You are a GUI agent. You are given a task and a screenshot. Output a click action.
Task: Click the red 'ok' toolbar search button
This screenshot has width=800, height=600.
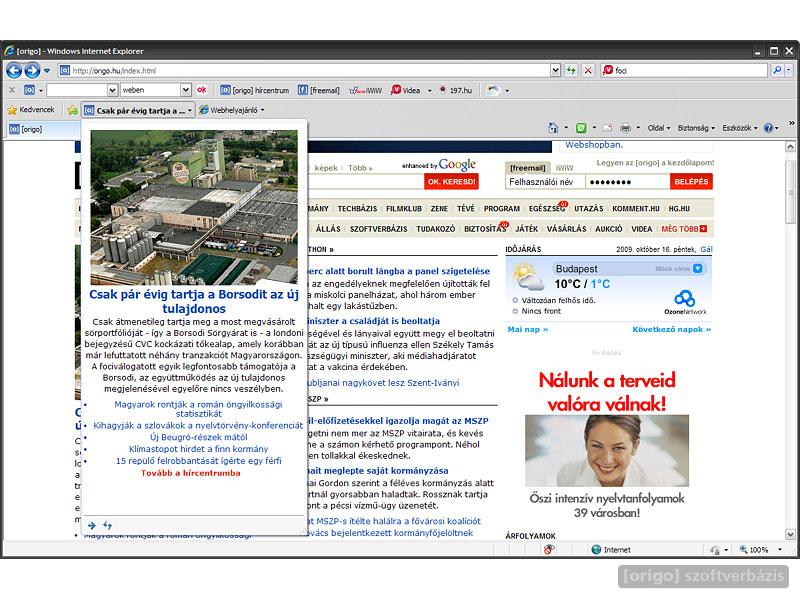(202, 90)
